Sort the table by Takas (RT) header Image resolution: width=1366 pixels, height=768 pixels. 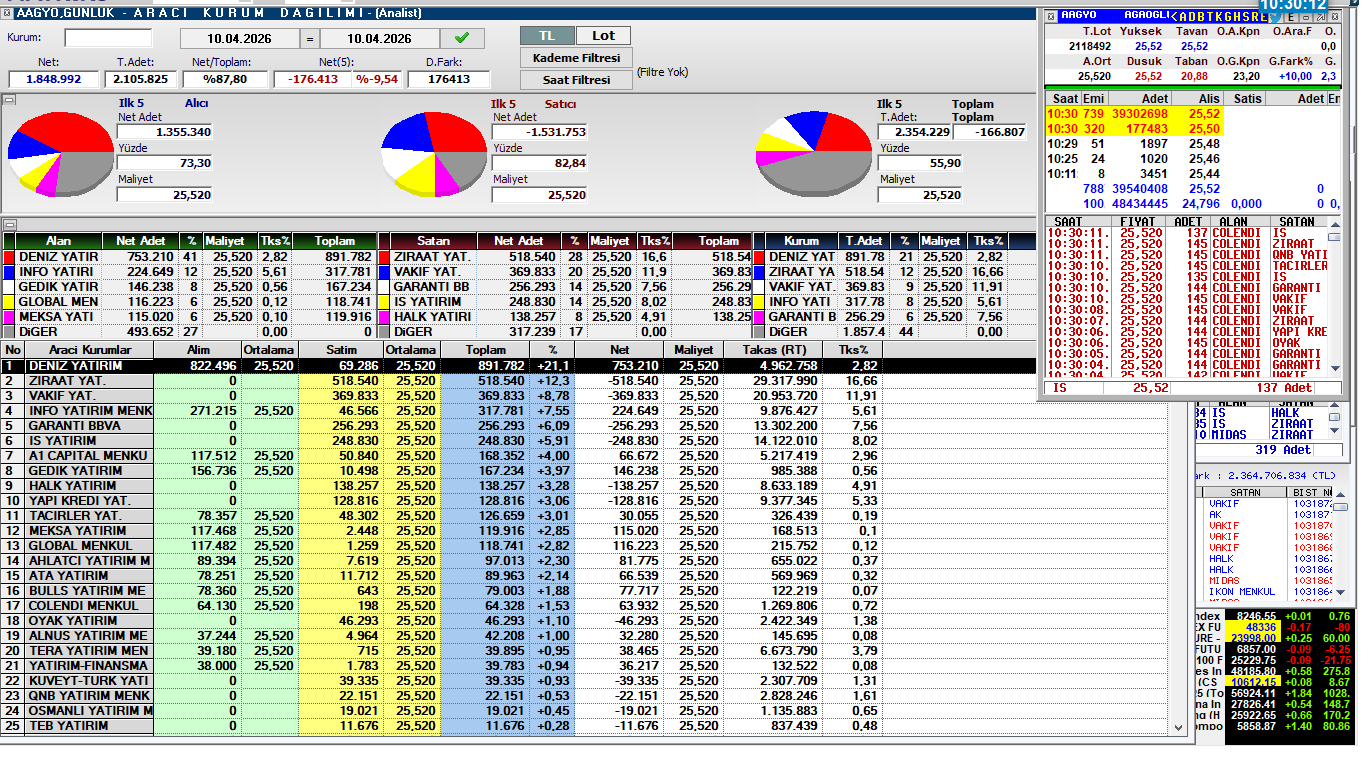click(774, 350)
